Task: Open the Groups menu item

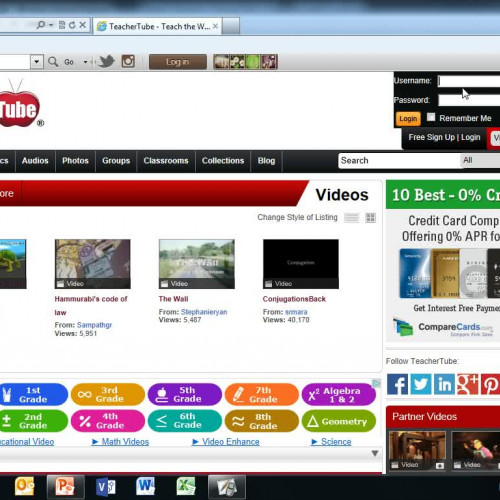Action: (116, 161)
